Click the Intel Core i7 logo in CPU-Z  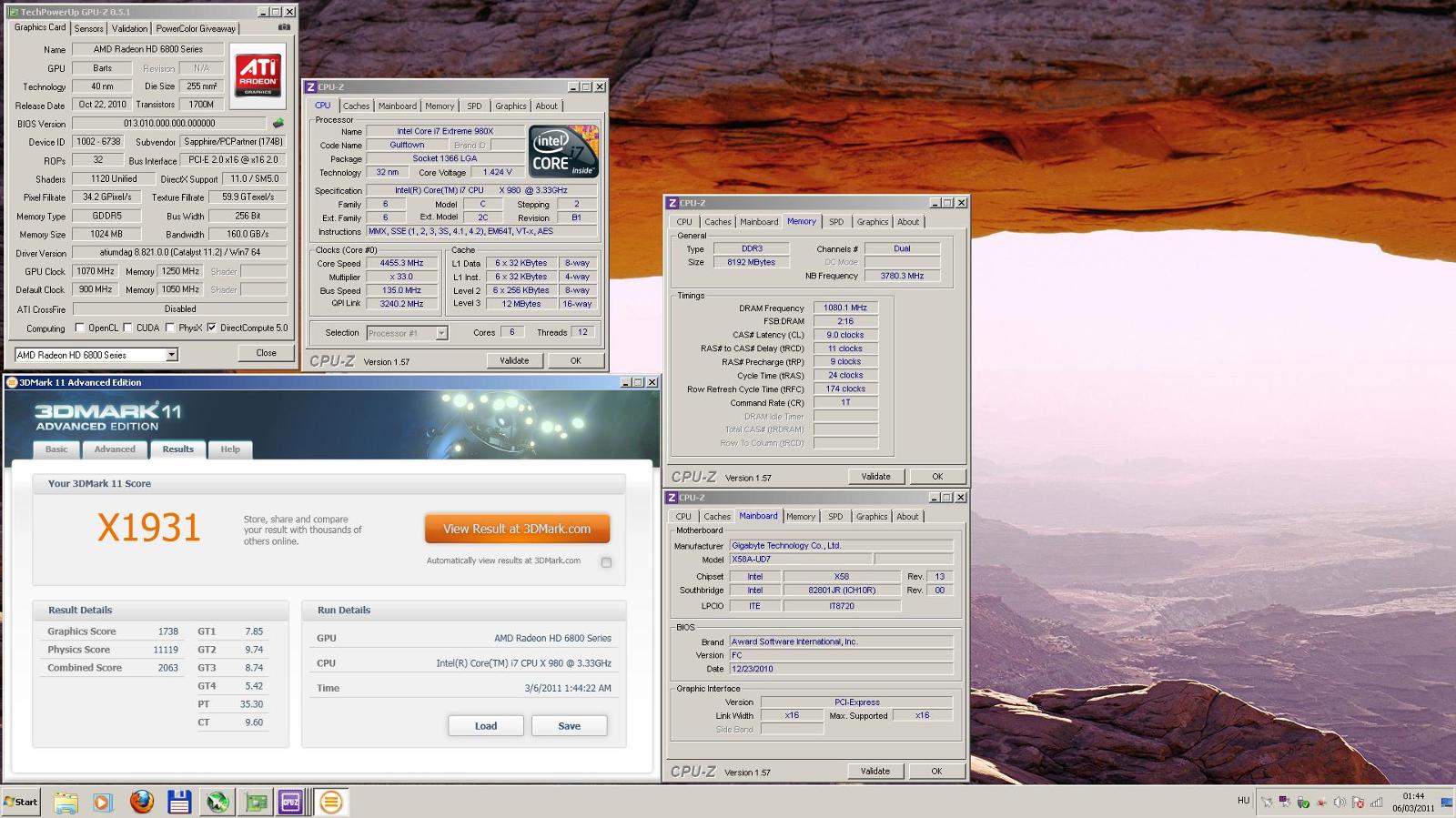click(563, 151)
